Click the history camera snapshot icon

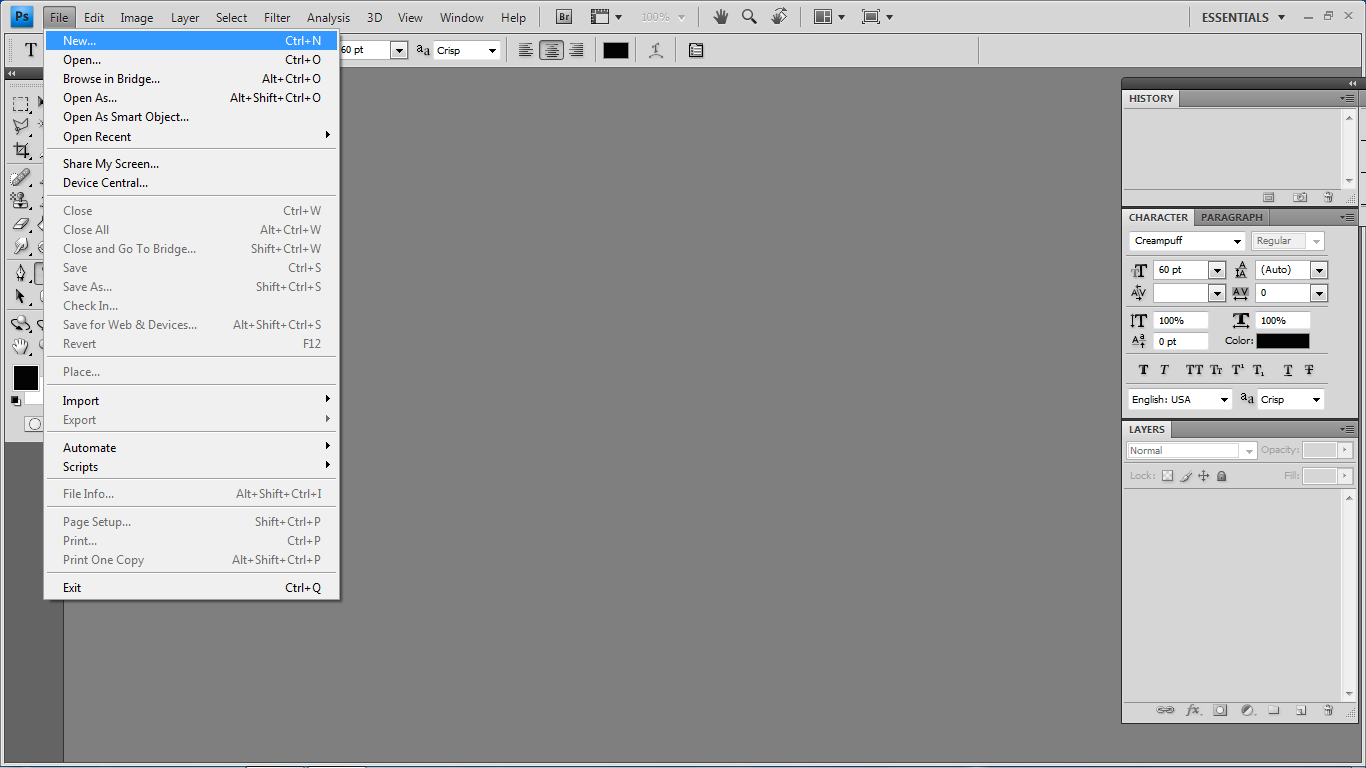click(1300, 198)
